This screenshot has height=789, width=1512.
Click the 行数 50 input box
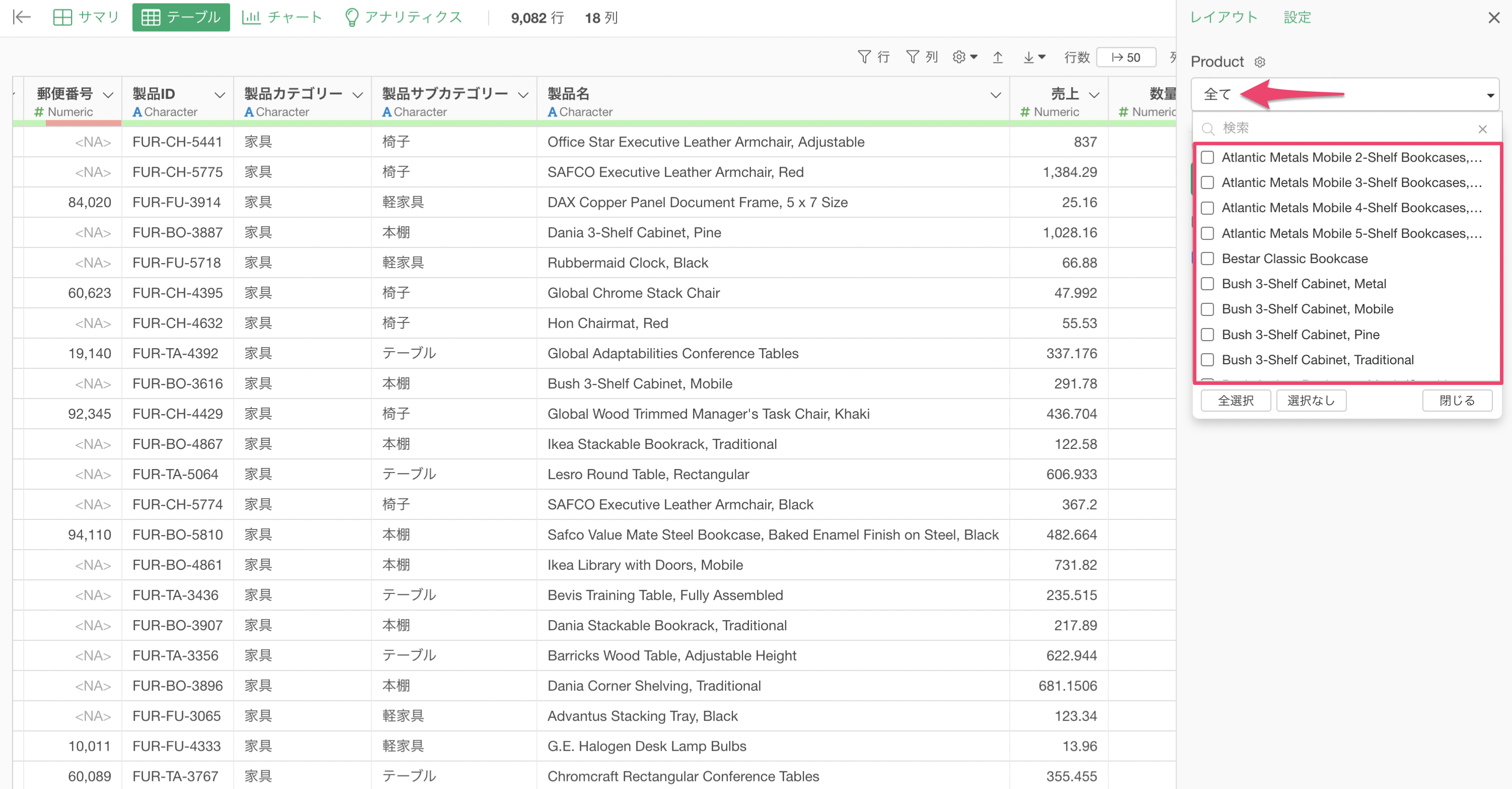[x=1126, y=57]
